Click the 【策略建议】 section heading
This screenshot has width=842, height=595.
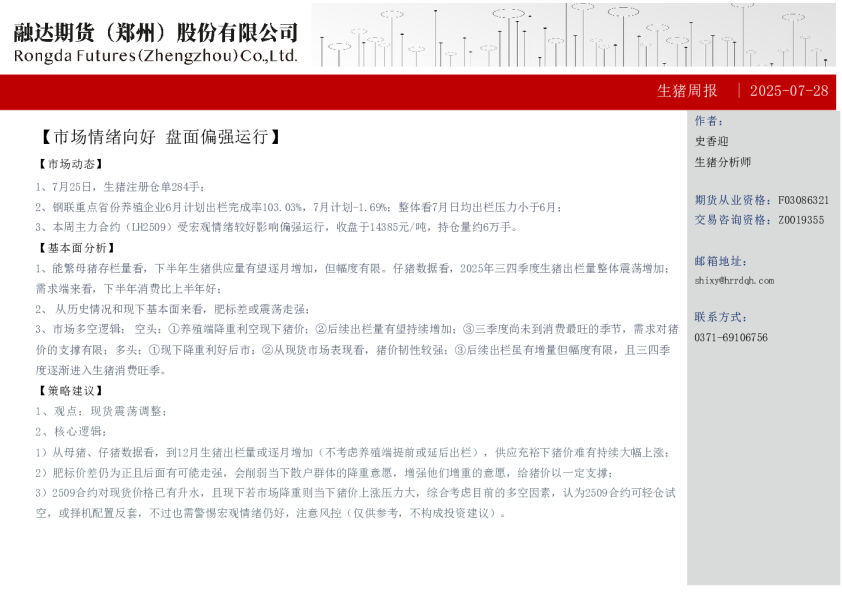[70, 390]
